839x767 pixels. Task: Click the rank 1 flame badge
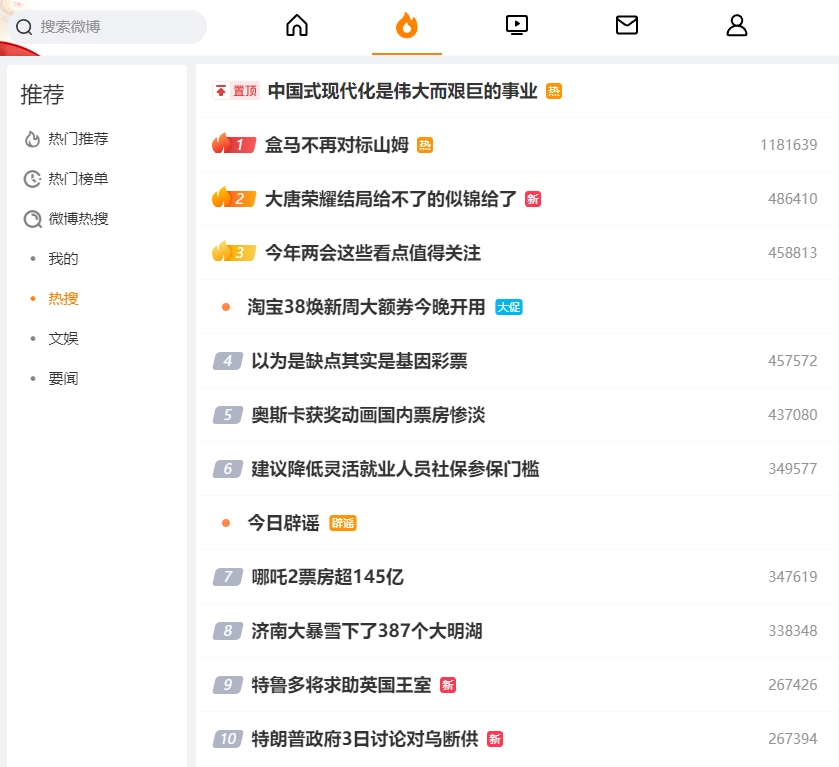pyautogui.click(x=234, y=144)
